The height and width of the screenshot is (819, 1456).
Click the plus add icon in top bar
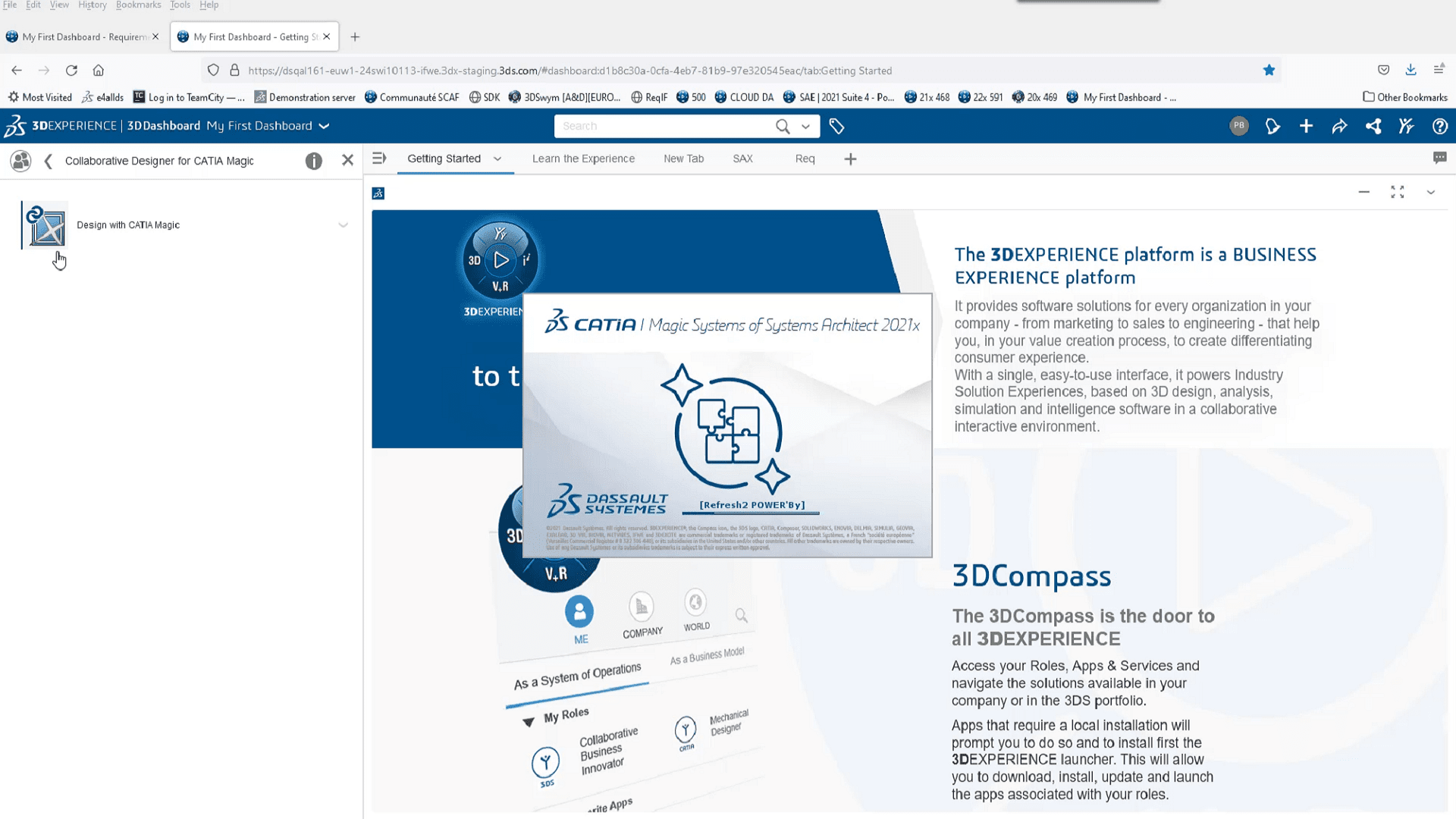pyautogui.click(x=1306, y=126)
